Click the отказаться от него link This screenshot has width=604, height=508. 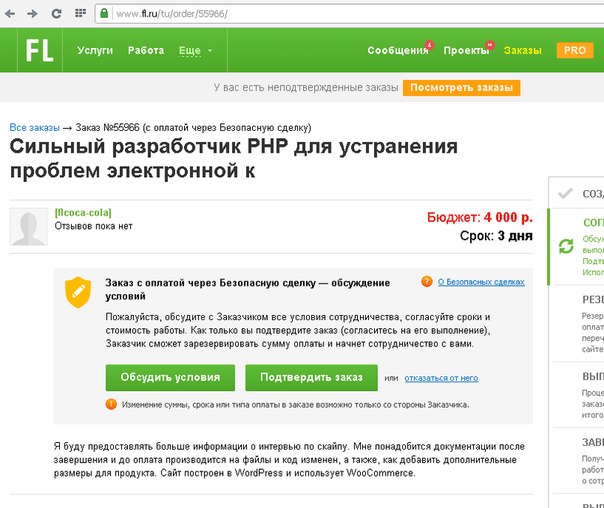click(x=441, y=378)
